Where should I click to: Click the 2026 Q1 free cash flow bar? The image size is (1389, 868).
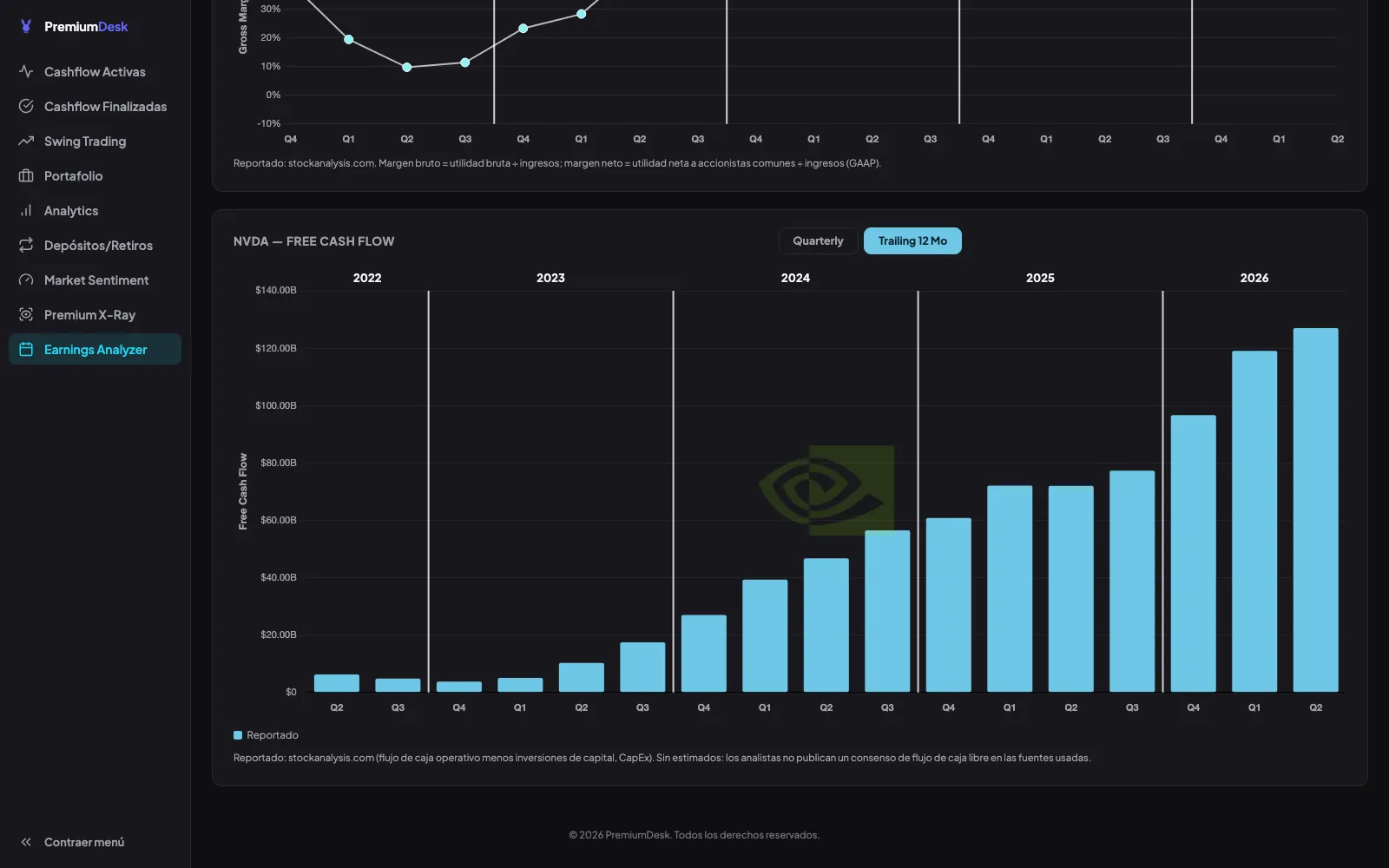click(x=1254, y=521)
